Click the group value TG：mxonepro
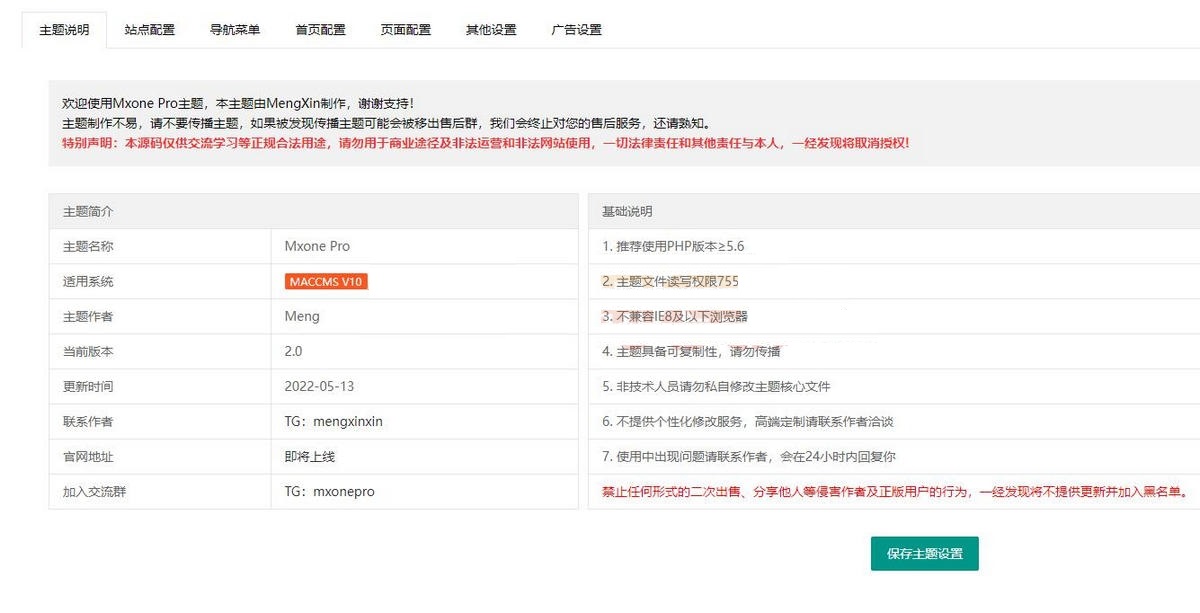This screenshot has height=613, width=1200. 329,491
